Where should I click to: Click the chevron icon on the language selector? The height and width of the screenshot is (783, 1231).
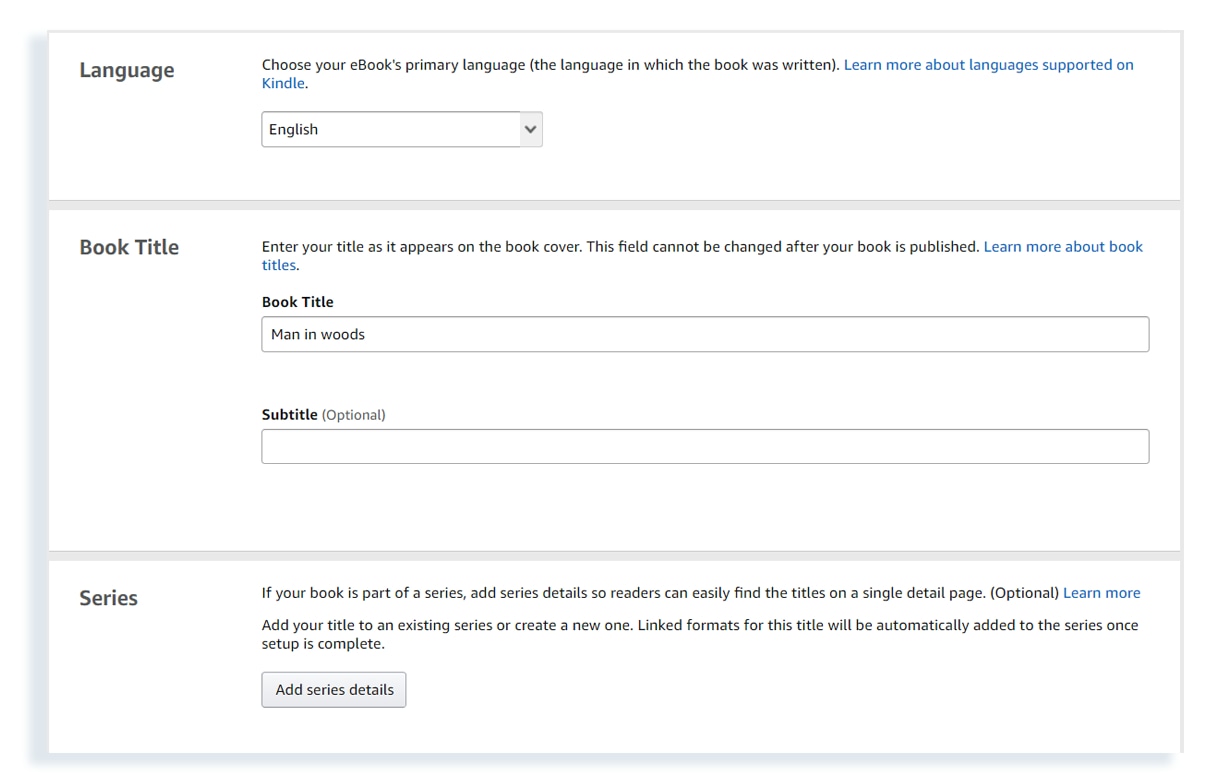coord(530,129)
